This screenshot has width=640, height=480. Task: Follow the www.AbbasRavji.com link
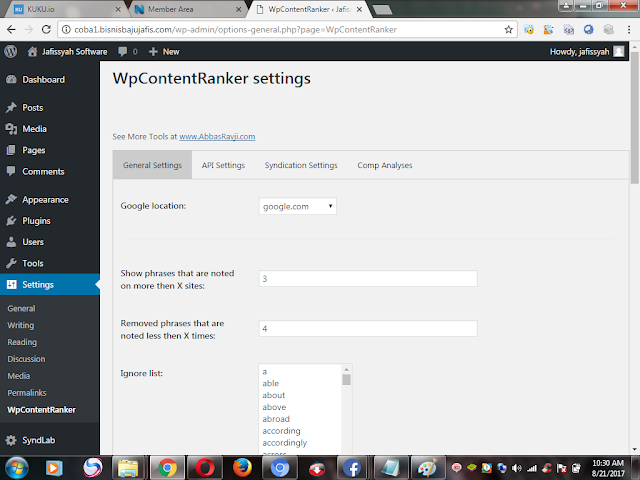click(x=217, y=137)
